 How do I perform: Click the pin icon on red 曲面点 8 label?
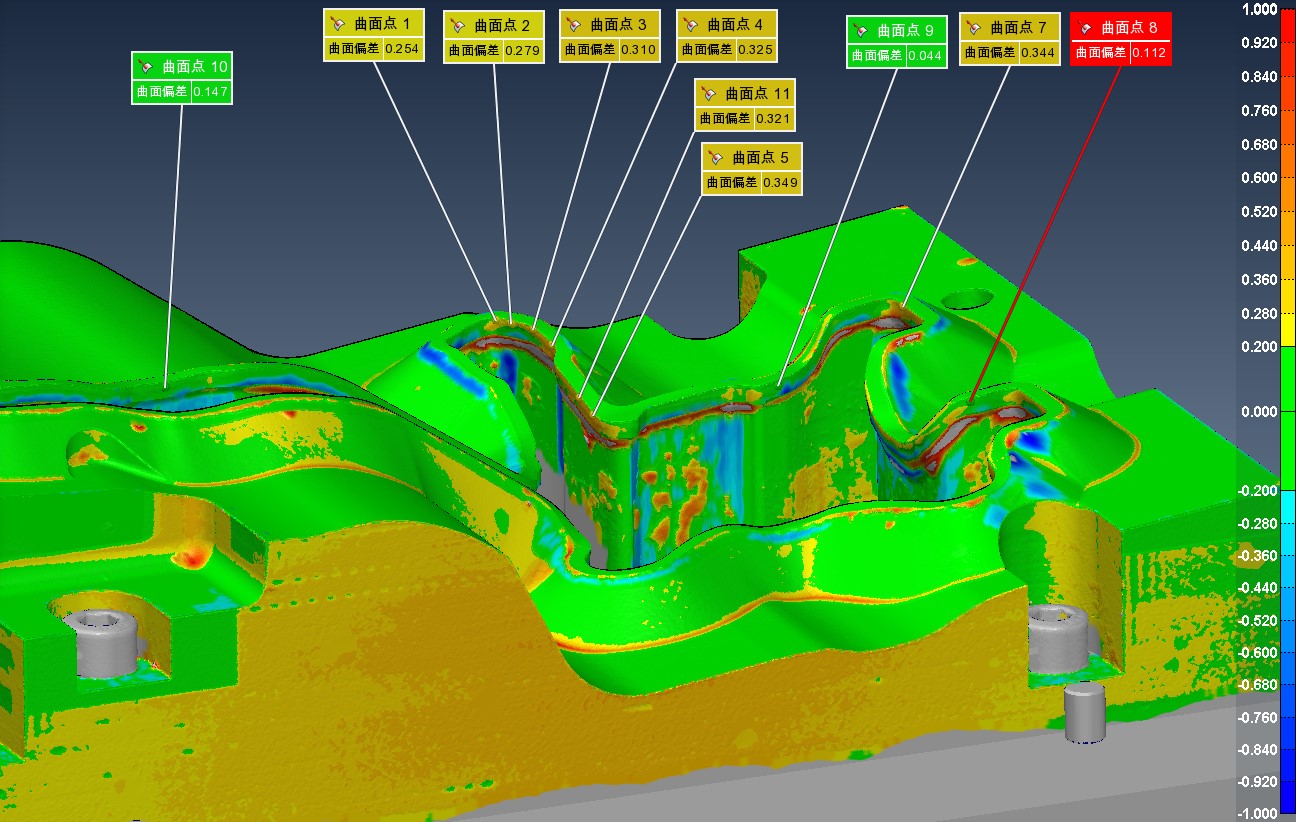pos(1085,29)
